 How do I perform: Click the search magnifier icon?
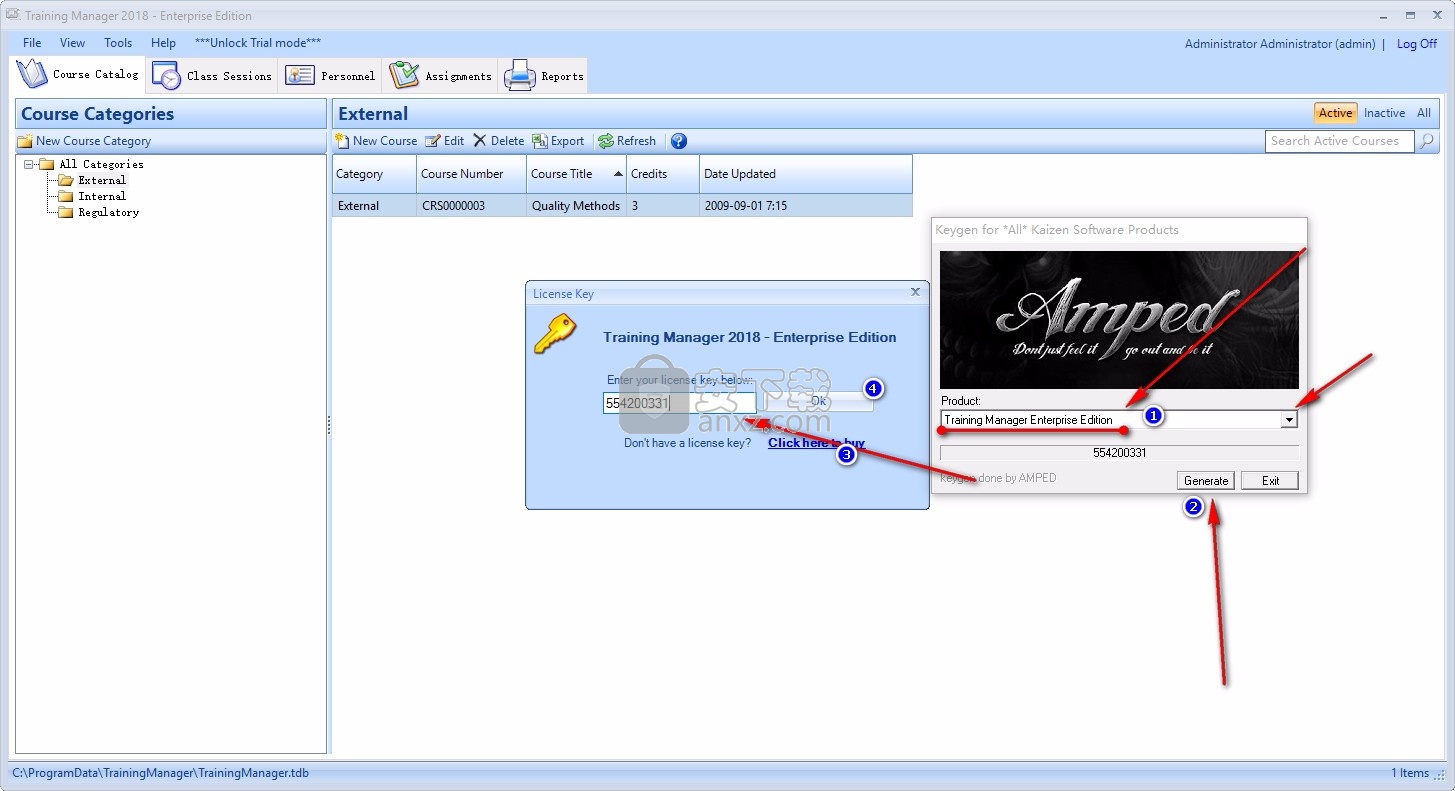click(x=1427, y=141)
